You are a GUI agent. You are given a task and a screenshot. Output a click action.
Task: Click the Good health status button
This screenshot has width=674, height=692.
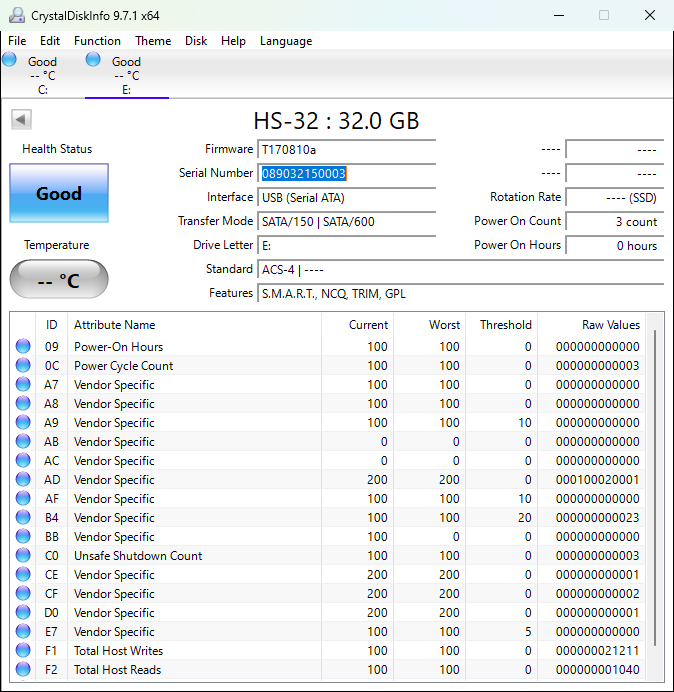click(x=59, y=193)
